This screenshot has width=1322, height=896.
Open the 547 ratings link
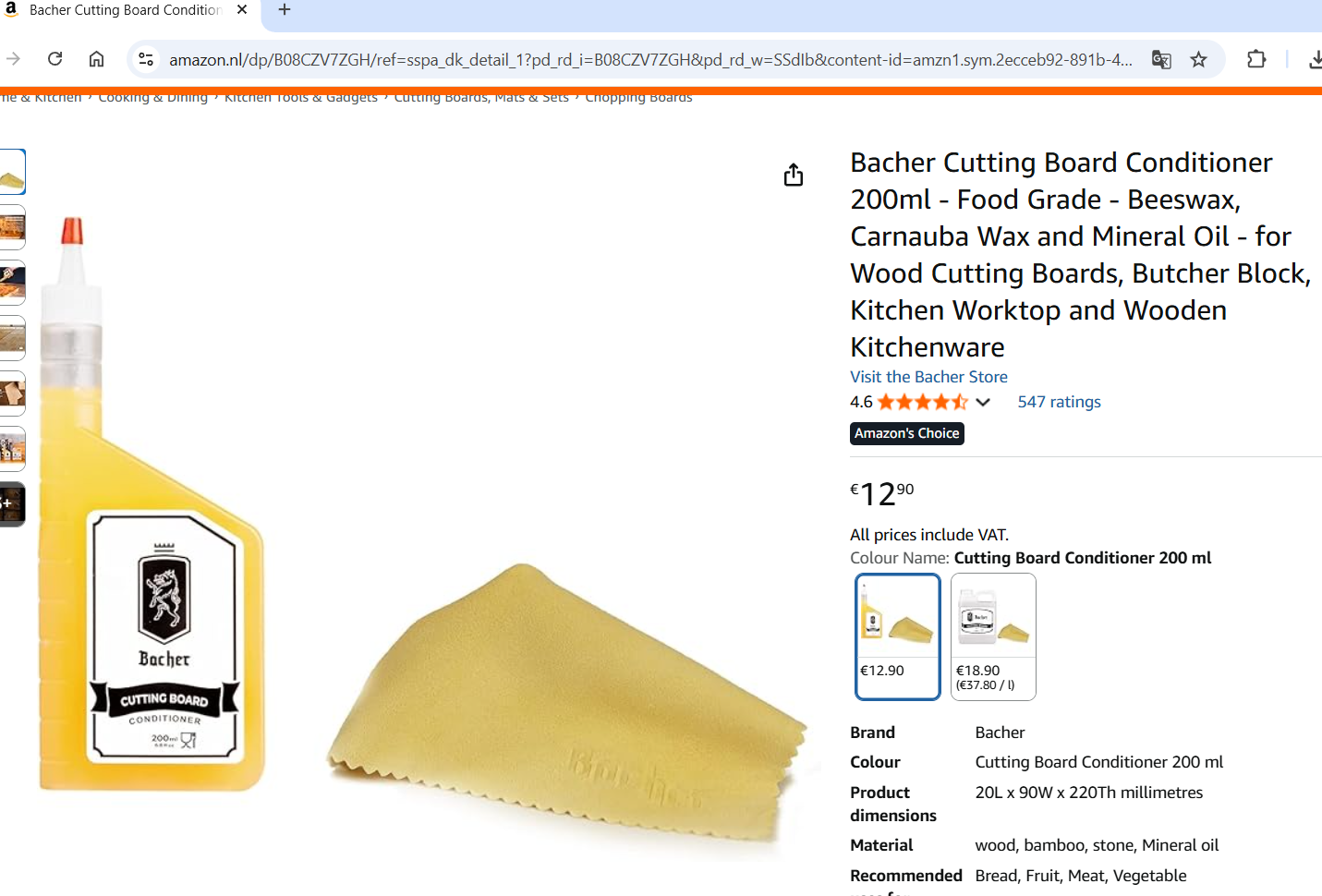click(x=1059, y=402)
